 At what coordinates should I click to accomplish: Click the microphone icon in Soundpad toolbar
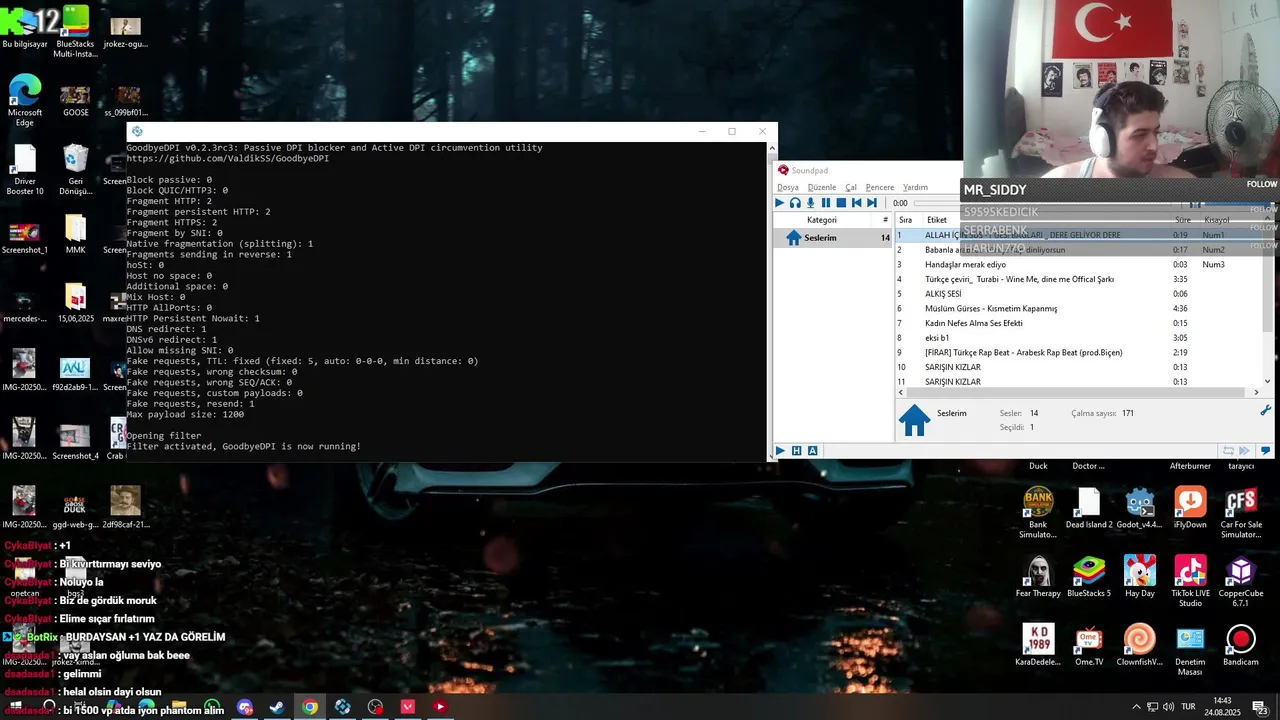[x=810, y=203]
